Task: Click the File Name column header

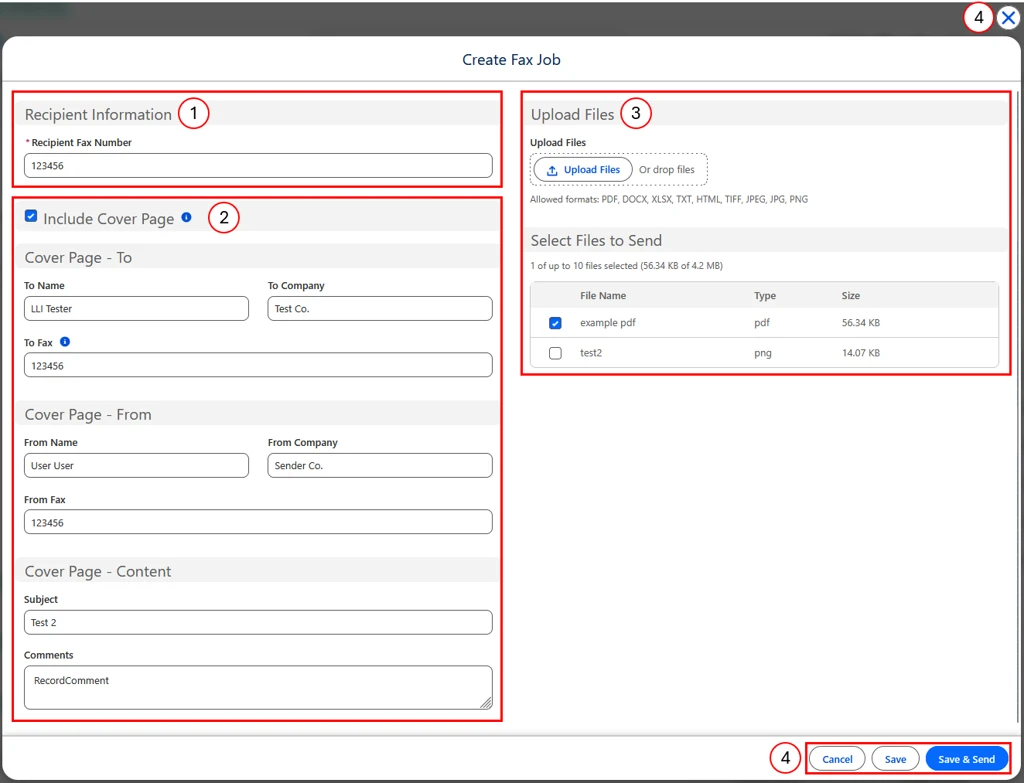Action: tap(603, 296)
